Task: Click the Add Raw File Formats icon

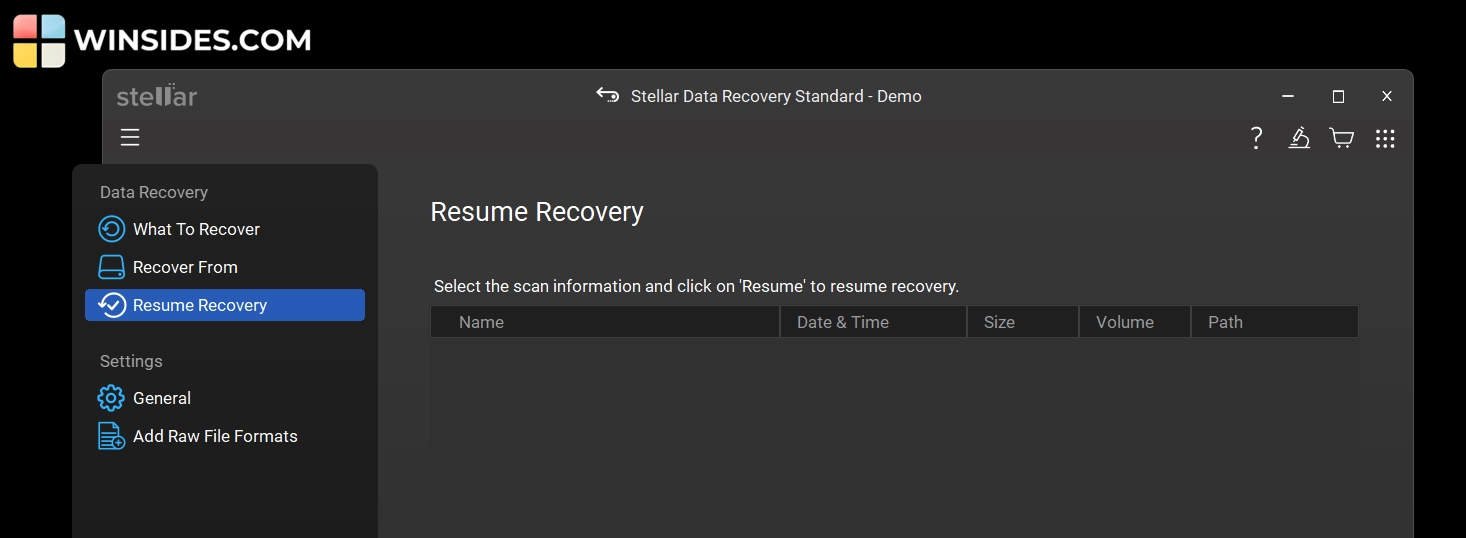Action: [x=111, y=436]
